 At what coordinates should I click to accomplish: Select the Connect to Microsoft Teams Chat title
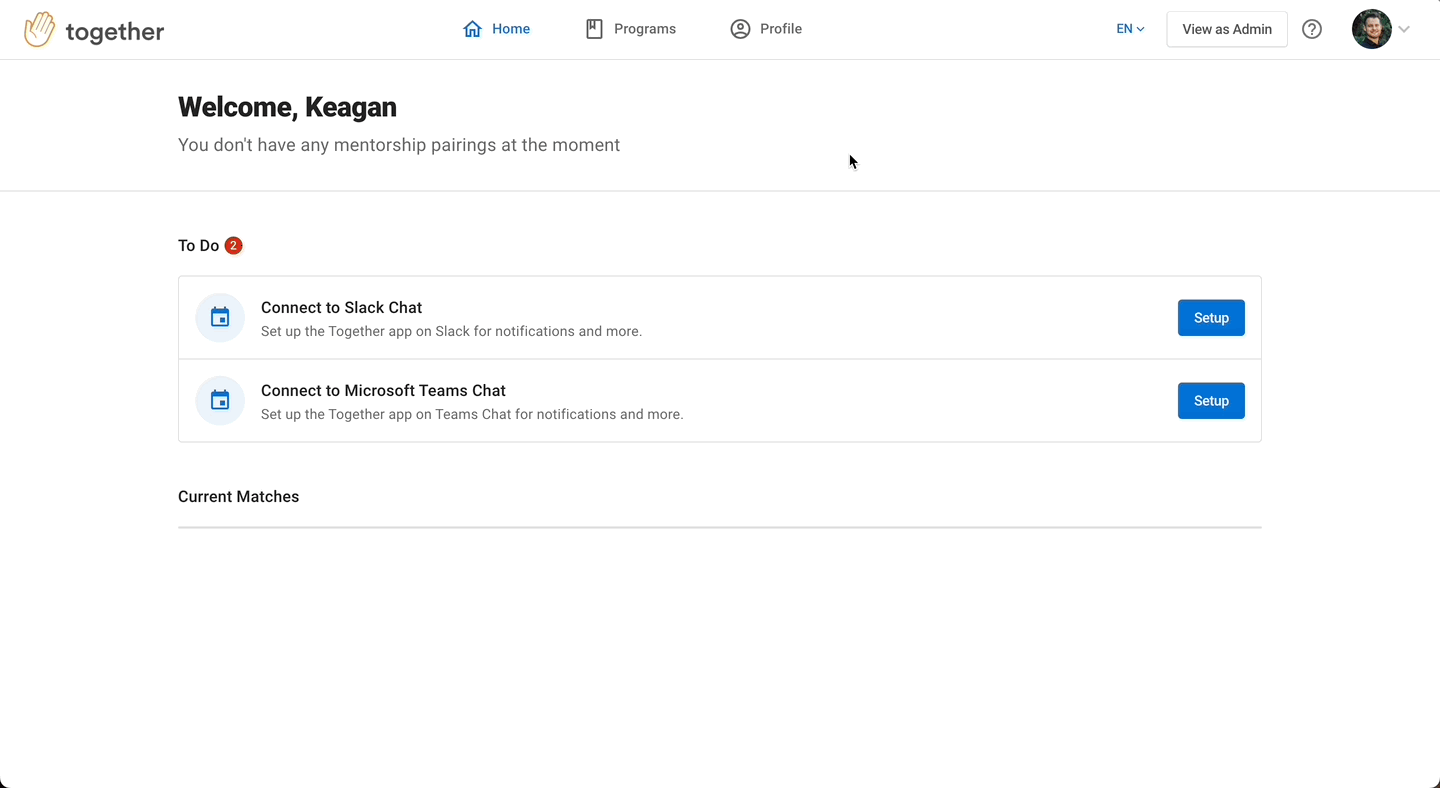pos(384,390)
